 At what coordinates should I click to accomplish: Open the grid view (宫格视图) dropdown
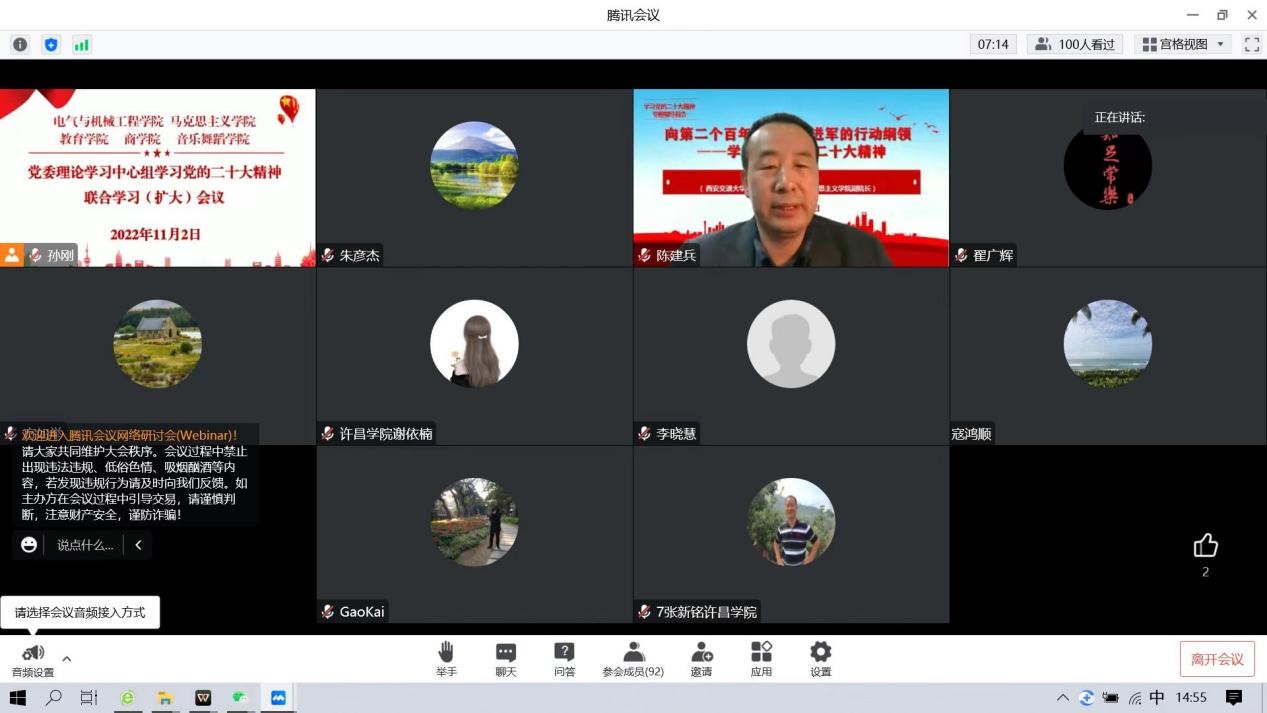(1182, 45)
